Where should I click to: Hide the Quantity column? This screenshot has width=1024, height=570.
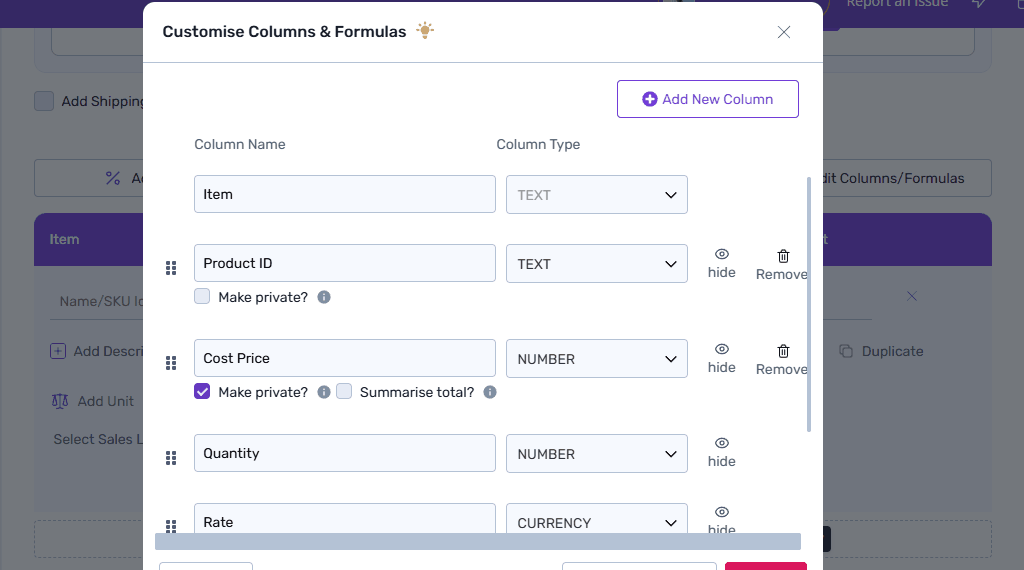pyautogui.click(x=721, y=452)
